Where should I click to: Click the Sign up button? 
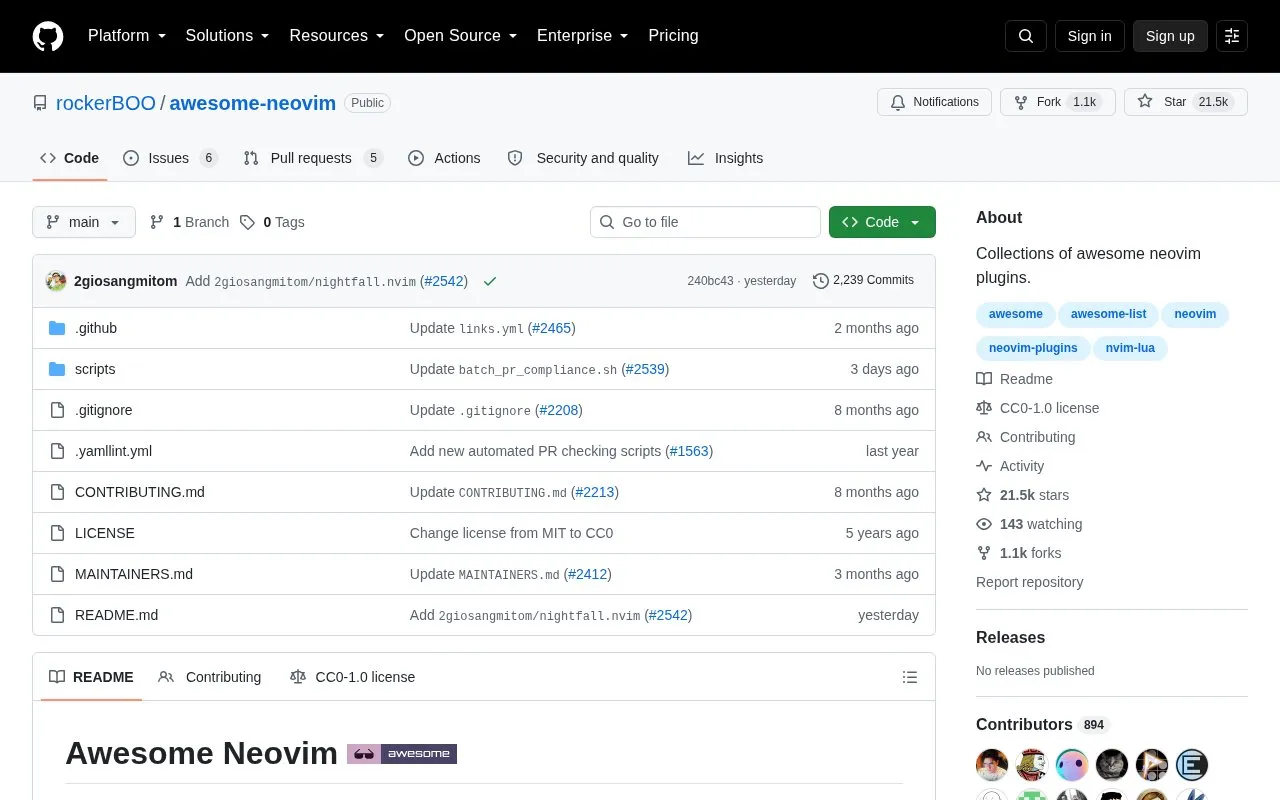1170,36
